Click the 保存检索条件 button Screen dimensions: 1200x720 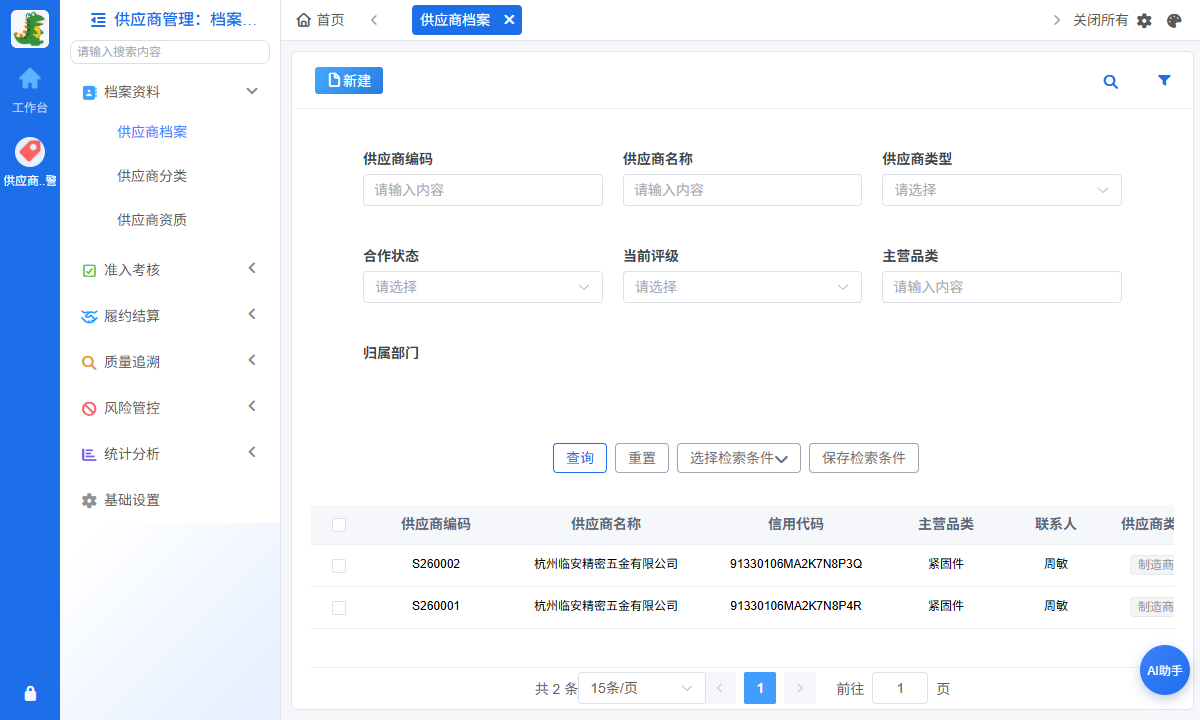[864, 458]
